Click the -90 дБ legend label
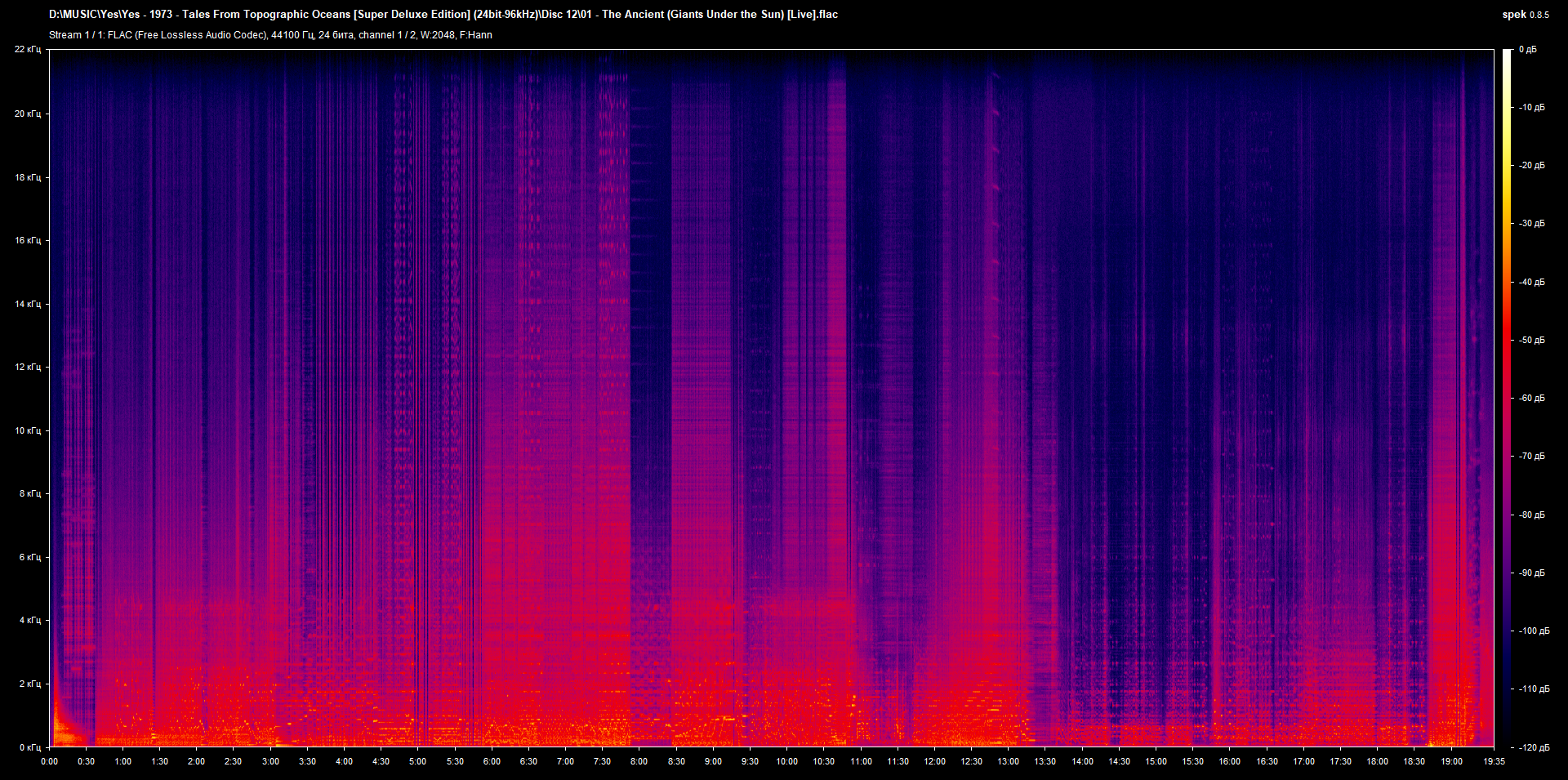The width and height of the screenshot is (1568, 780). coord(1531,573)
